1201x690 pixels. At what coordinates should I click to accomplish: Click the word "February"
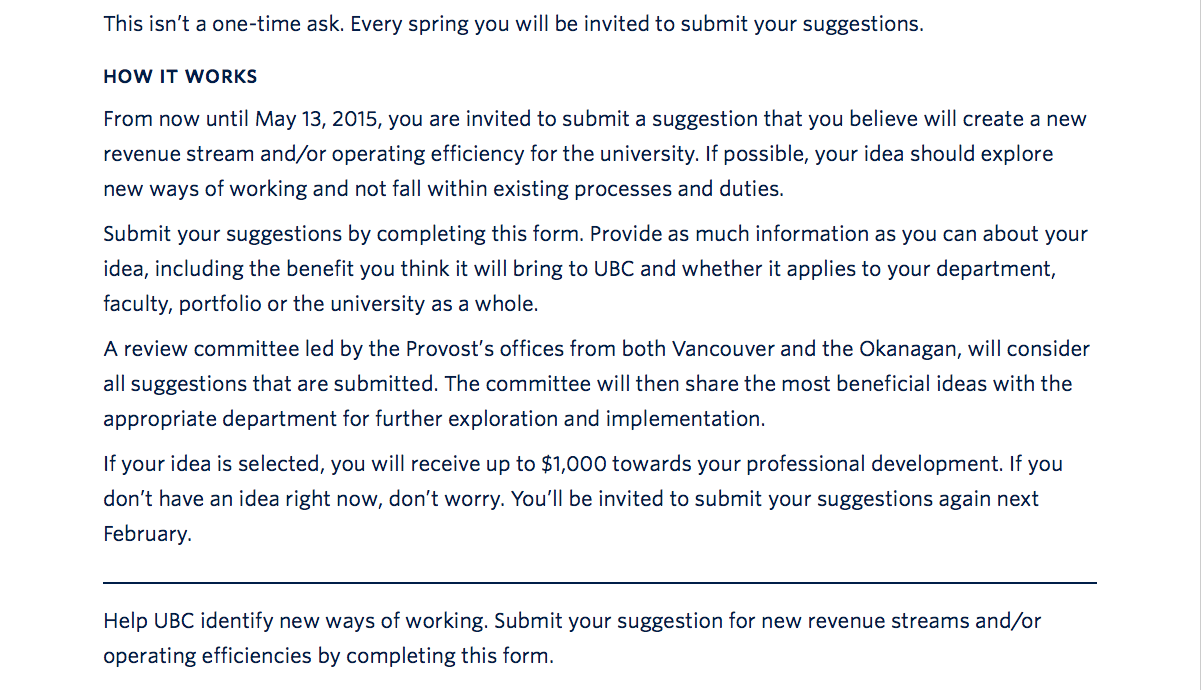click(x=146, y=534)
